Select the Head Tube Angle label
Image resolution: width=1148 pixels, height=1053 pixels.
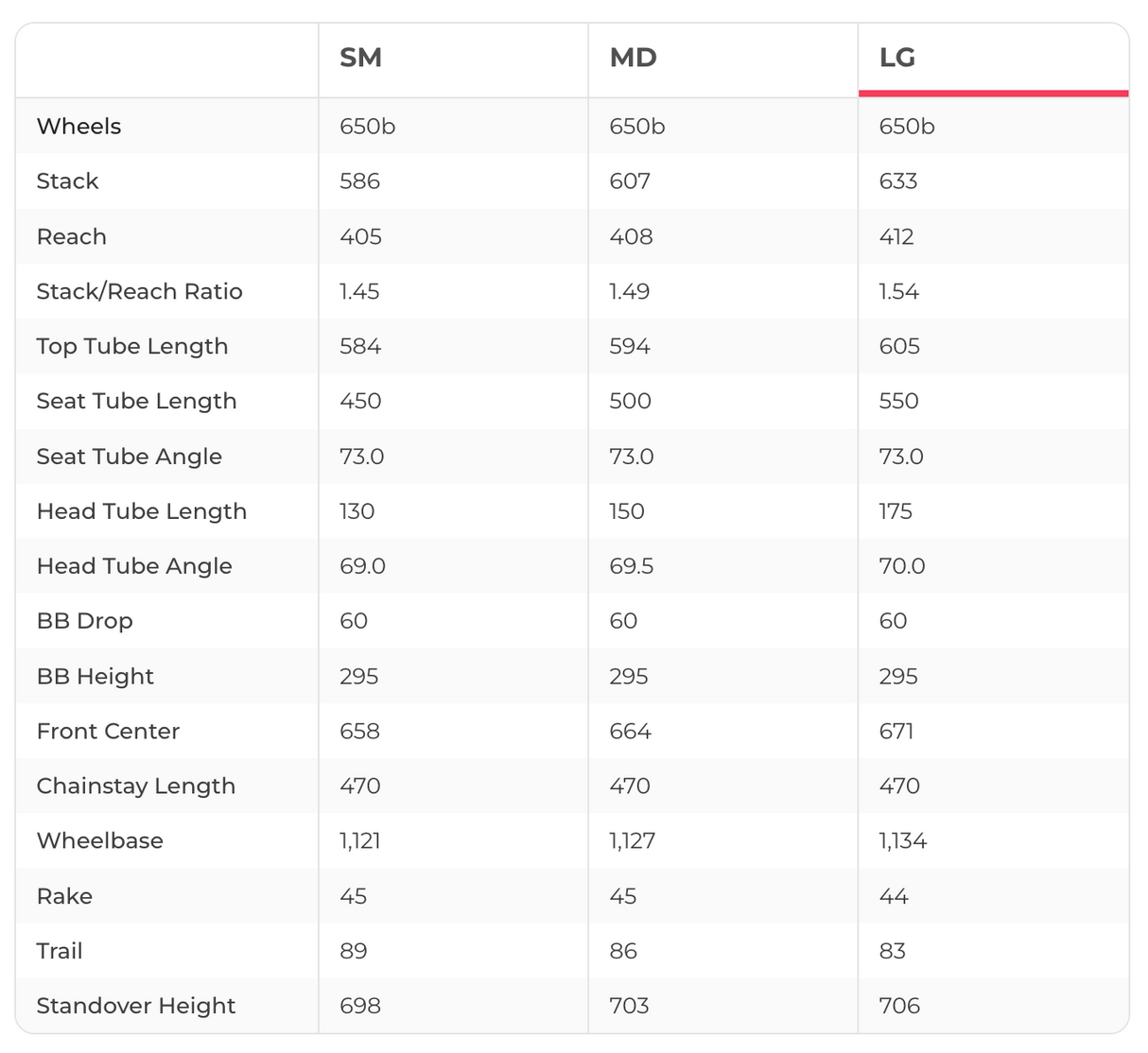click(134, 566)
